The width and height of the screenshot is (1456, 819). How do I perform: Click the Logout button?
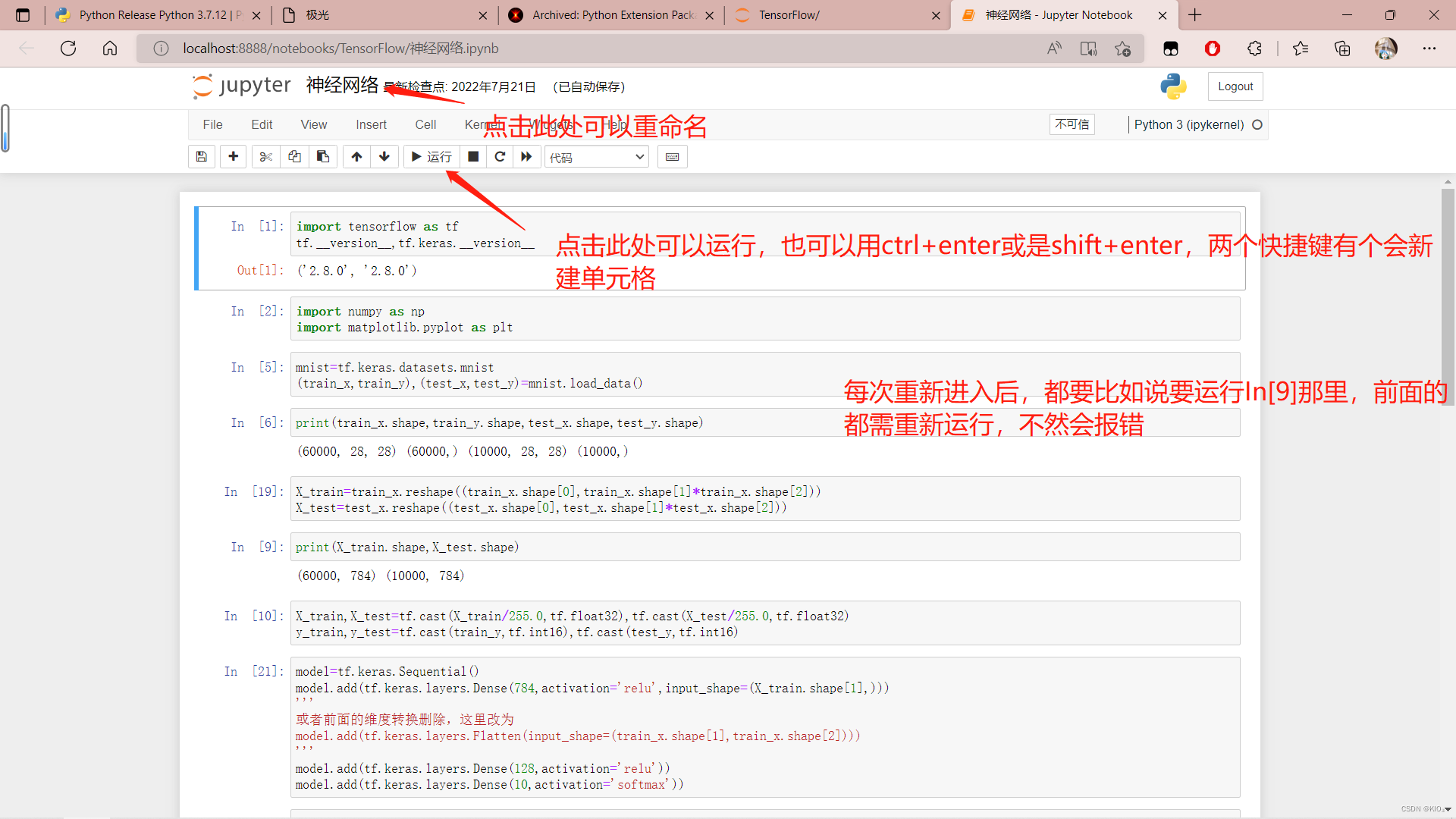pyautogui.click(x=1235, y=86)
